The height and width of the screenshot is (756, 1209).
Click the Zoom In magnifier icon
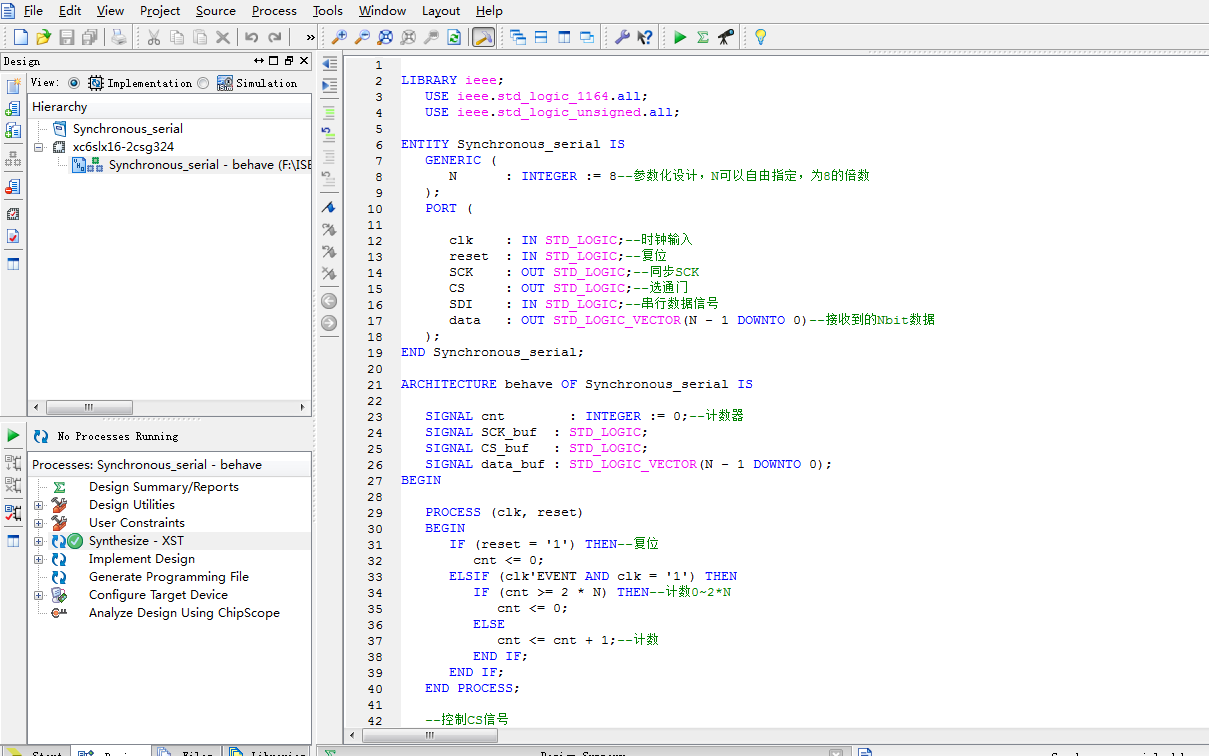tap(339, 37)
